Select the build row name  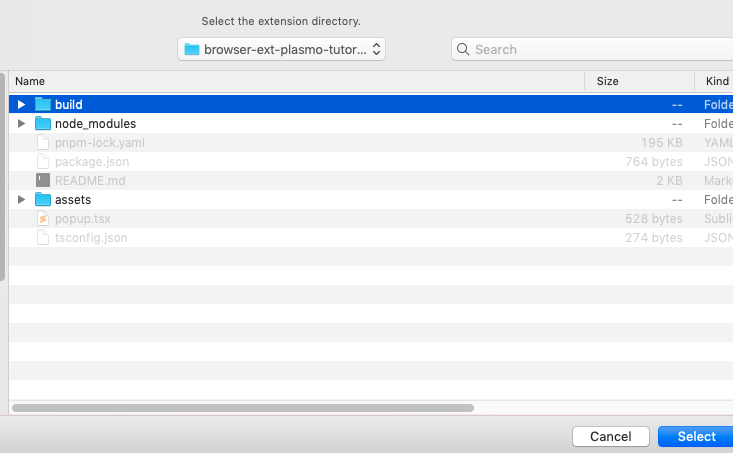[69, 104]
